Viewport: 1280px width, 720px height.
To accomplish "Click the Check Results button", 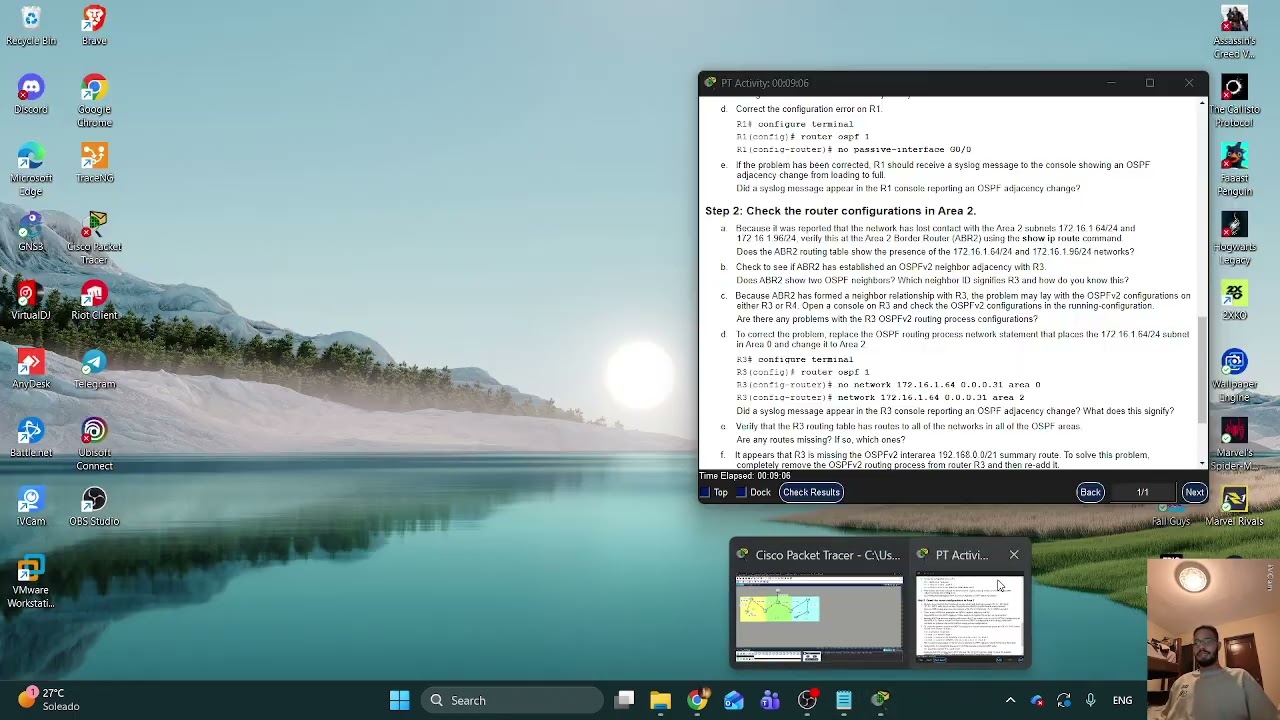I will (811, 492).
